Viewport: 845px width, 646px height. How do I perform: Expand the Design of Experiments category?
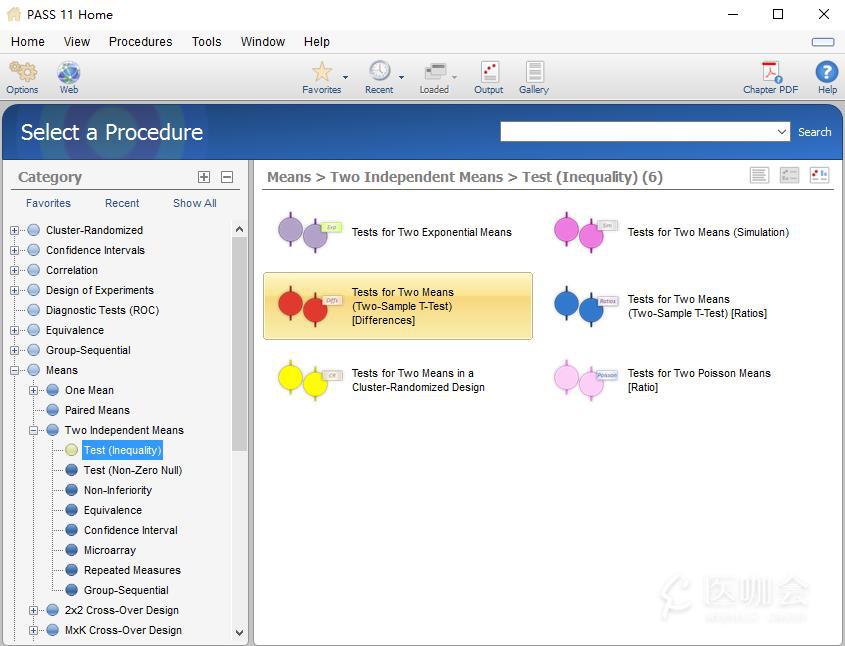point(15,290)
